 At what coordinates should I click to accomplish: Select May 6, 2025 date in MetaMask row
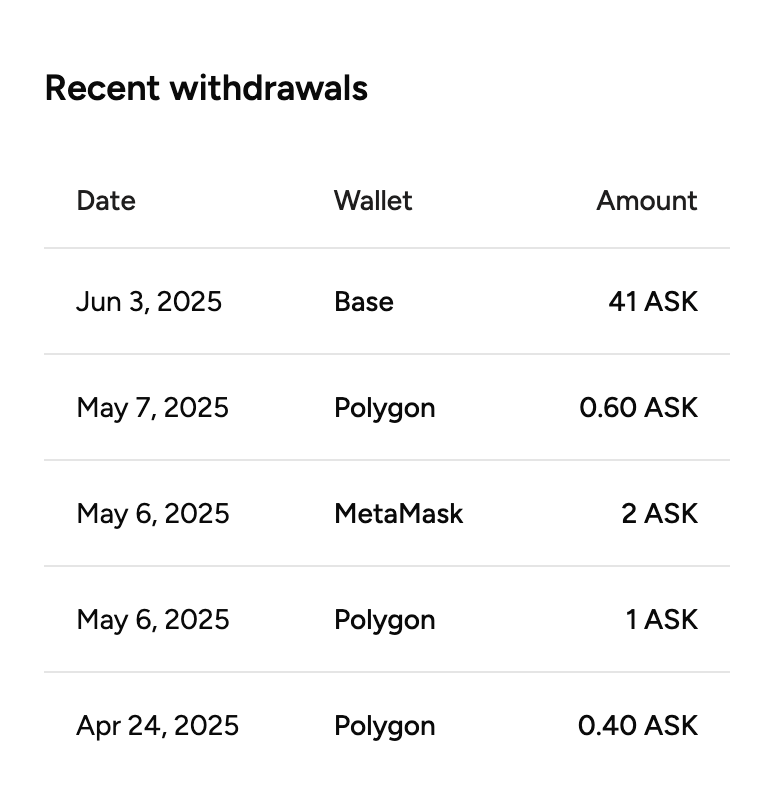(x=153, y=514)
